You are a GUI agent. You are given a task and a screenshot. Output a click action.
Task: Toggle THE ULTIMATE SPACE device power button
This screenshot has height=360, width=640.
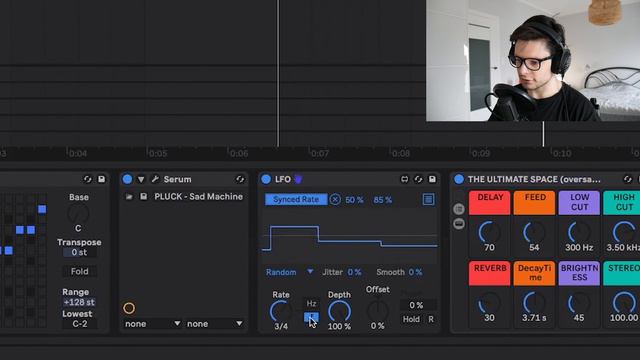[459, 179]
